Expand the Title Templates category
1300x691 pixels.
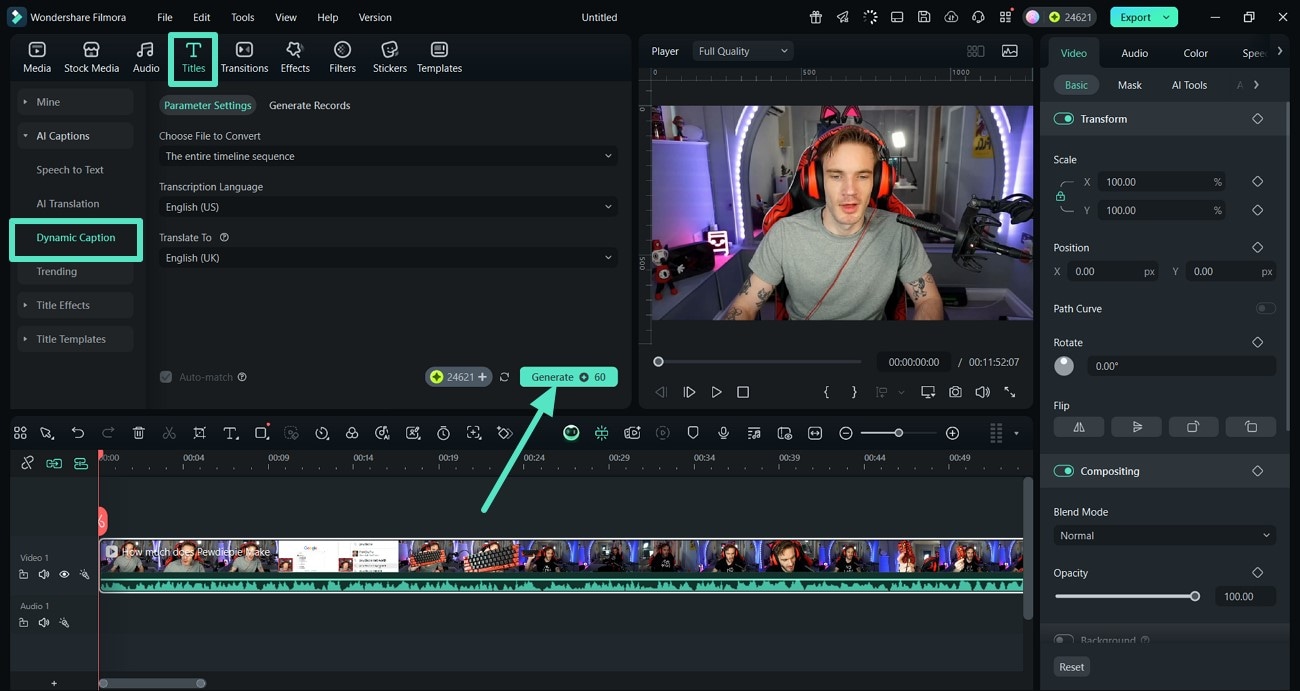point(75,339)
